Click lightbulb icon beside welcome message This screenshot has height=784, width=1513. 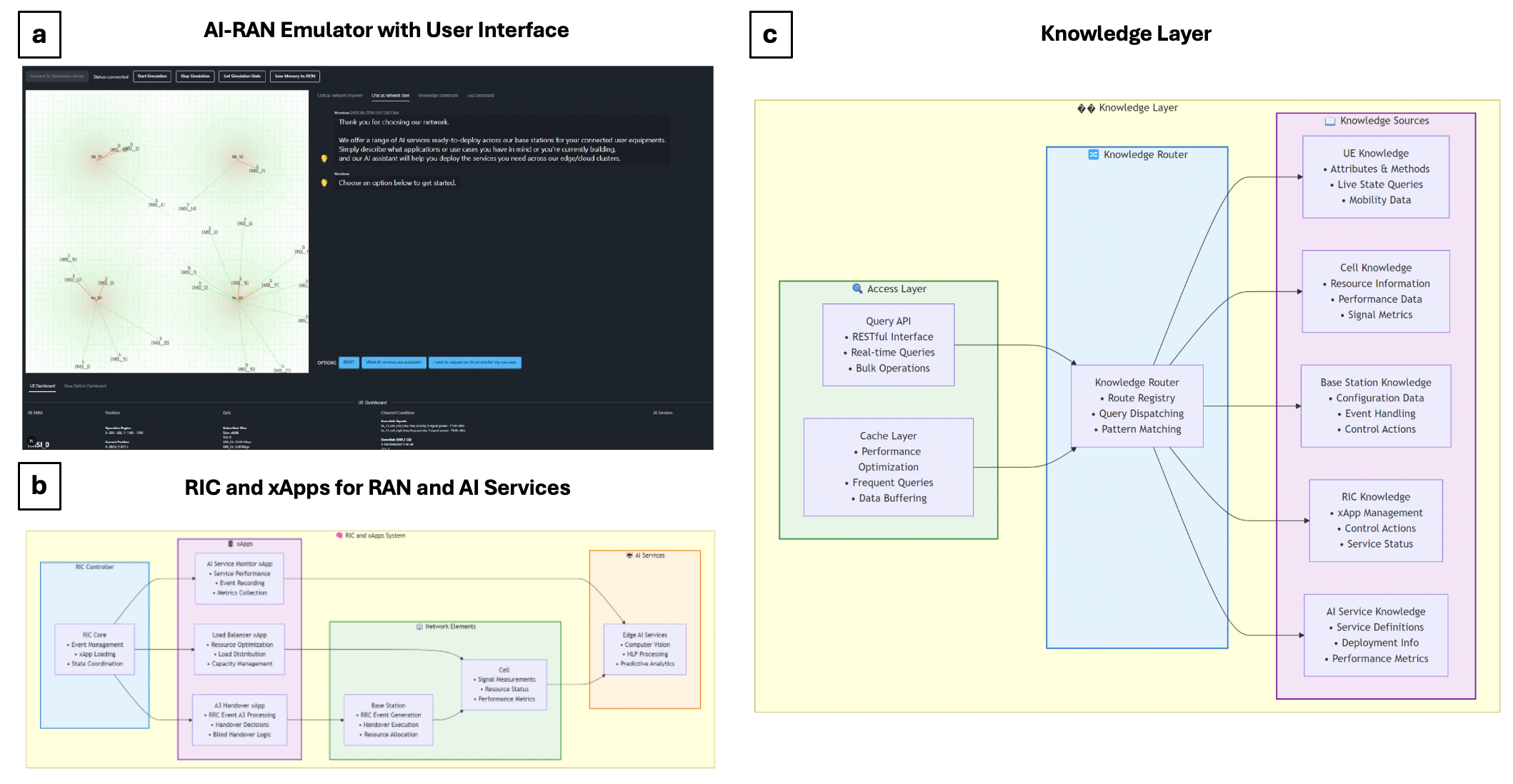pyautogui.click(x=324, y=159)
